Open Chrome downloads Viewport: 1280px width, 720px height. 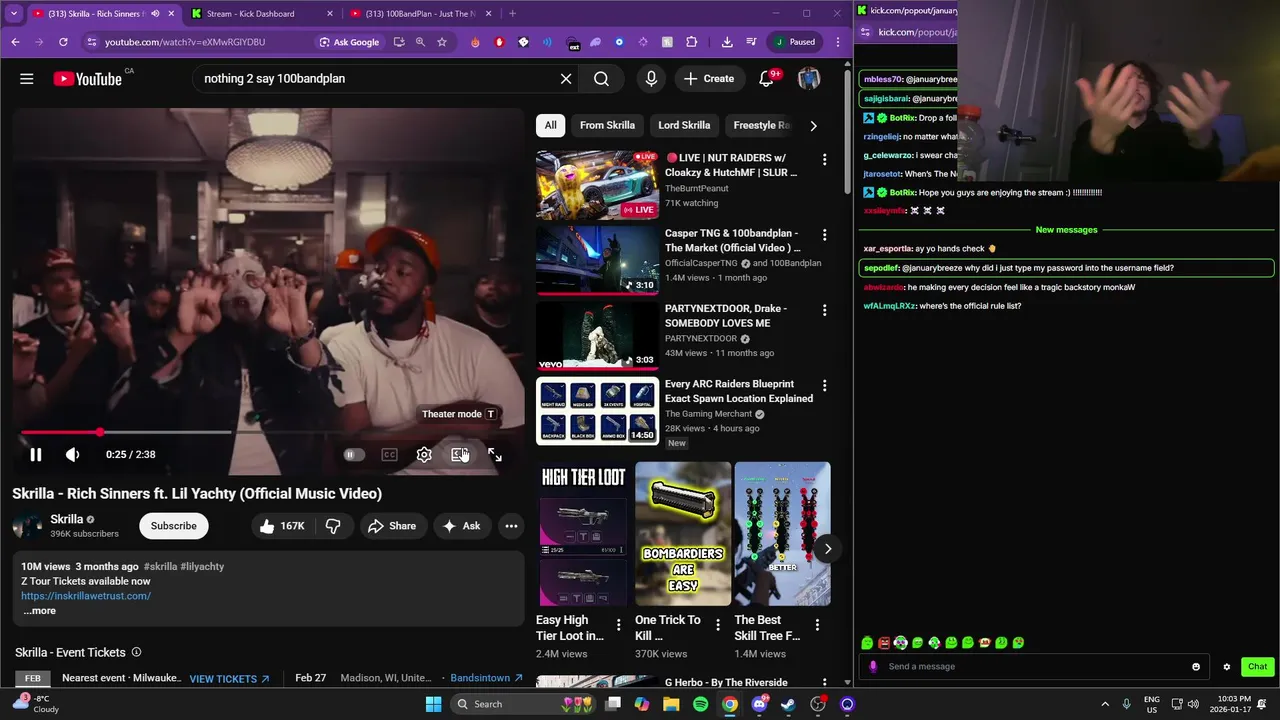(x=727, y=42)
